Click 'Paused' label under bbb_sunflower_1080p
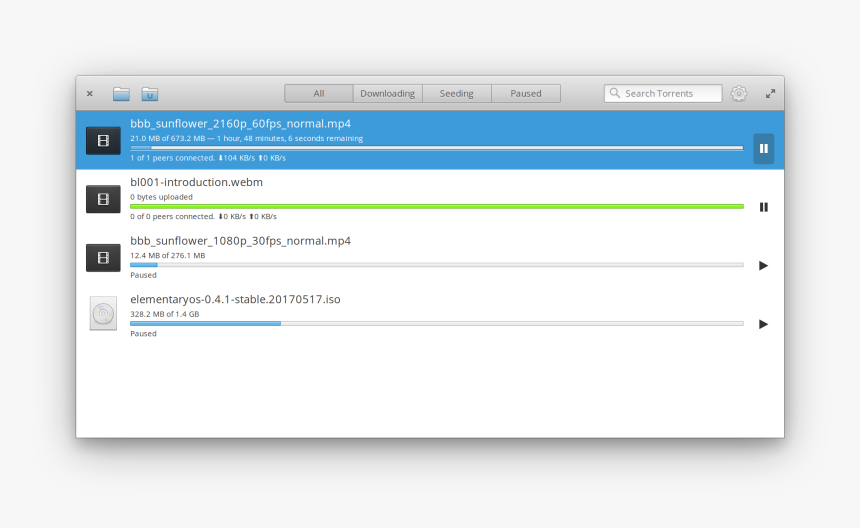Viewport: 860px width, 528px height. 143,275
